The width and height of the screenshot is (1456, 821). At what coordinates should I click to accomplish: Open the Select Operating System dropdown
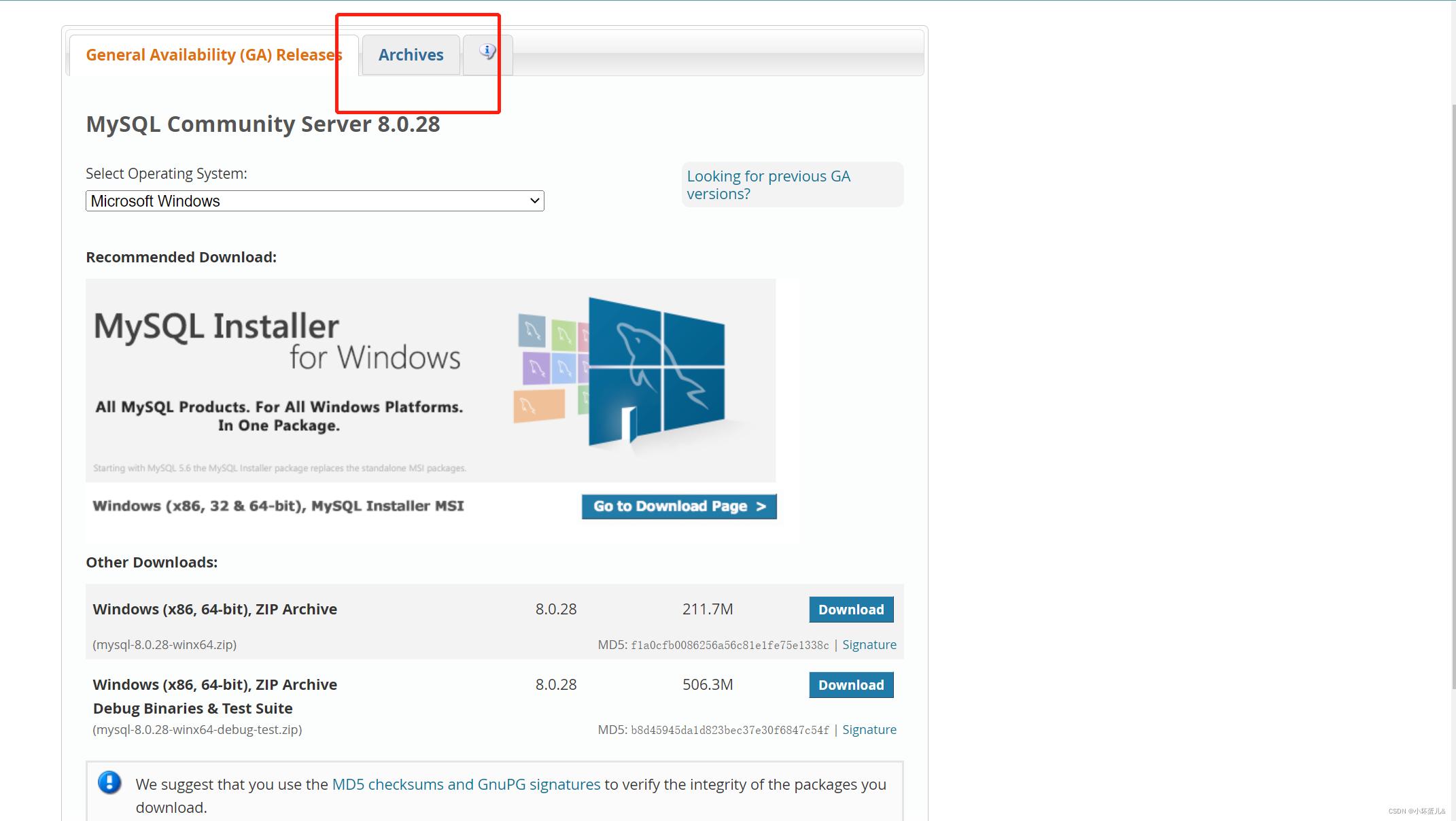314,201
